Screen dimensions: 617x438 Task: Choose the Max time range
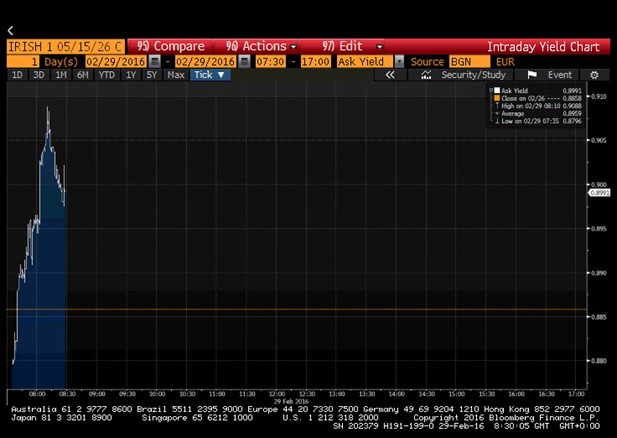175,75
